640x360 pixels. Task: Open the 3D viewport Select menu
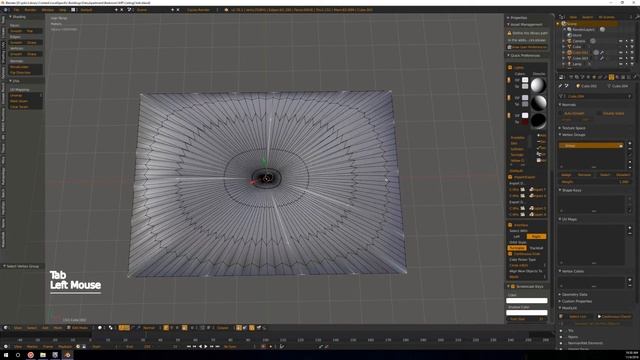(x=32, y=328)
